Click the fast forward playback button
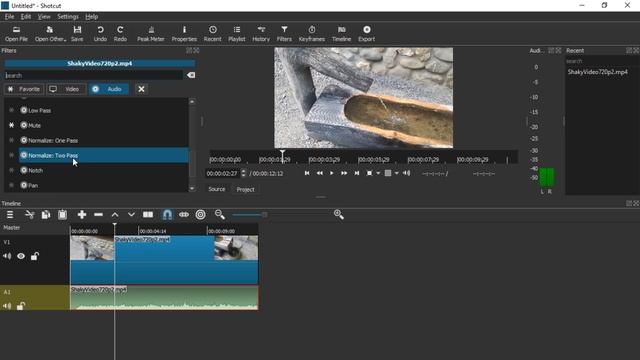 [x=344, y=173]
